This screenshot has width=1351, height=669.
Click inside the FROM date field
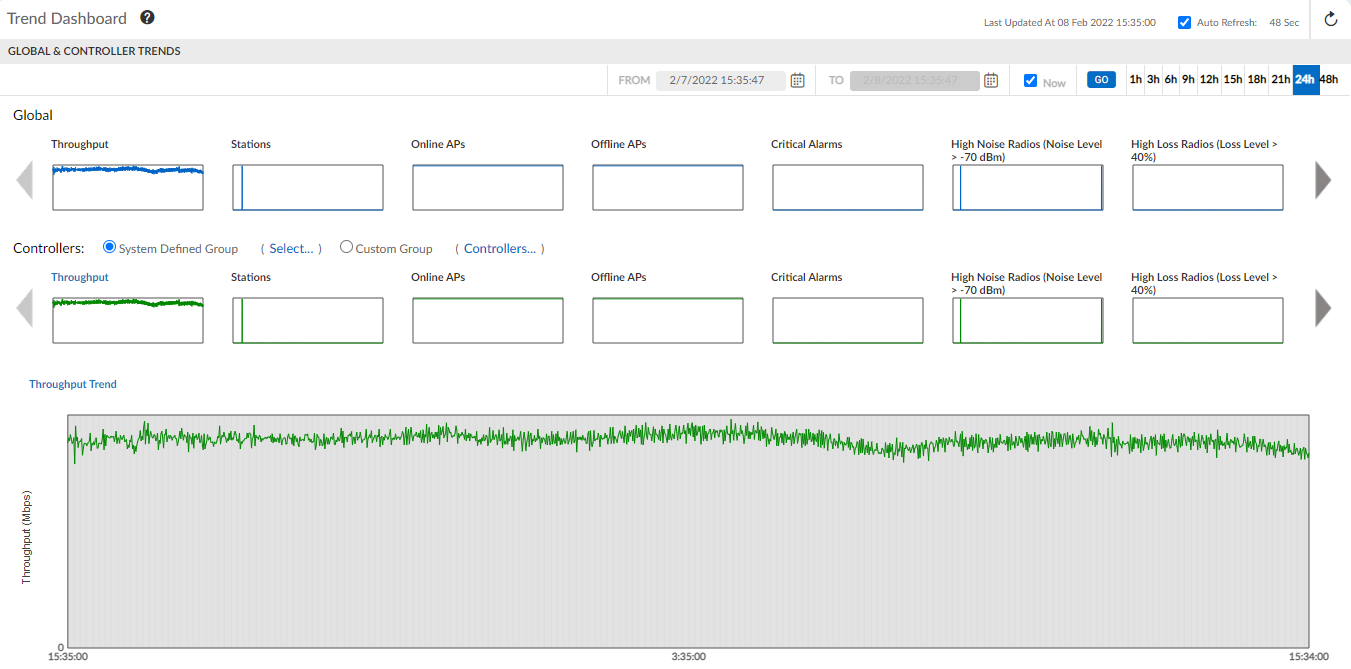click(x=718, y=79)
